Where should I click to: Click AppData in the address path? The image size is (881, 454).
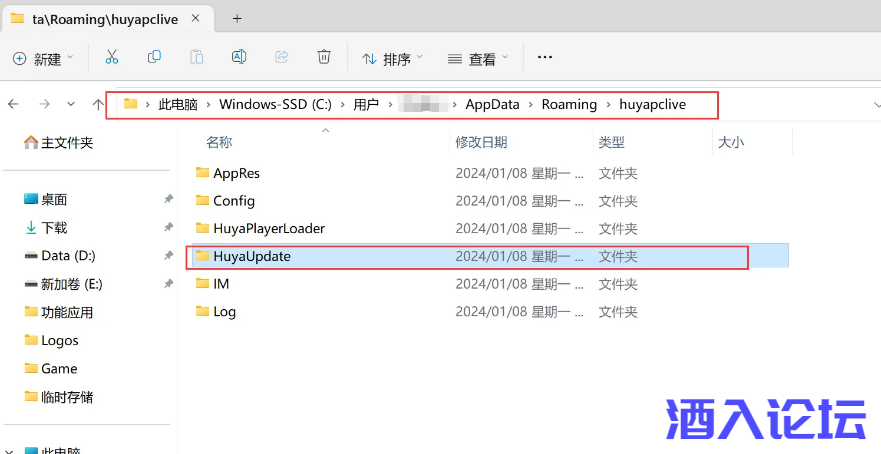coord(492,104)
